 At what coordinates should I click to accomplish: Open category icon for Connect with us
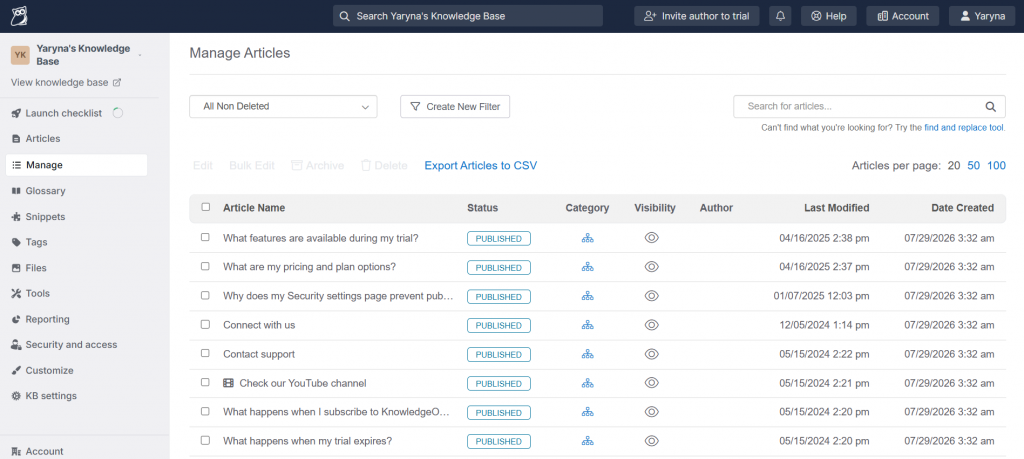(588, 325)
